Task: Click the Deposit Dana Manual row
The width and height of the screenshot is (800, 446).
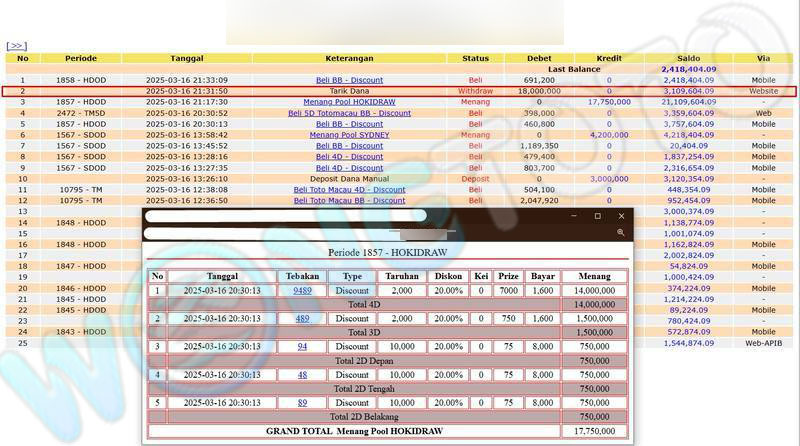Action: [349, 179]
